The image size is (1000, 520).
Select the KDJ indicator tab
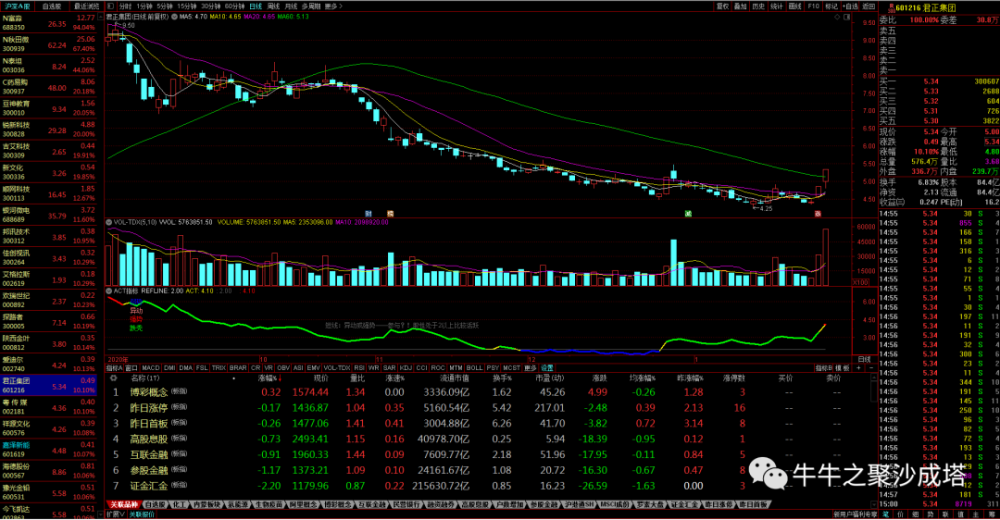pos(406,368)
